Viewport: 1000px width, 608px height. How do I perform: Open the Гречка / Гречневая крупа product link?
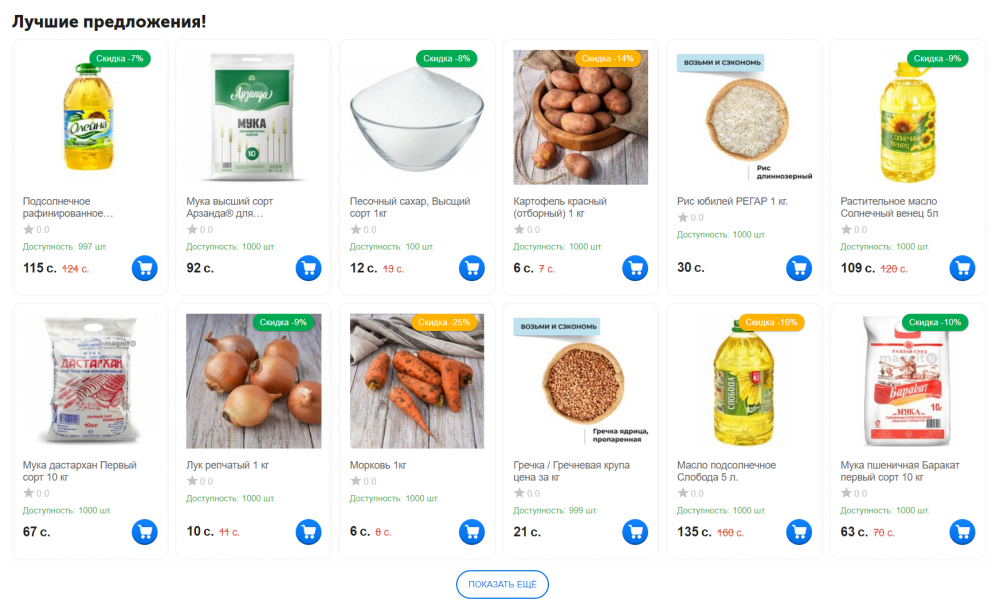pos(571,472)
